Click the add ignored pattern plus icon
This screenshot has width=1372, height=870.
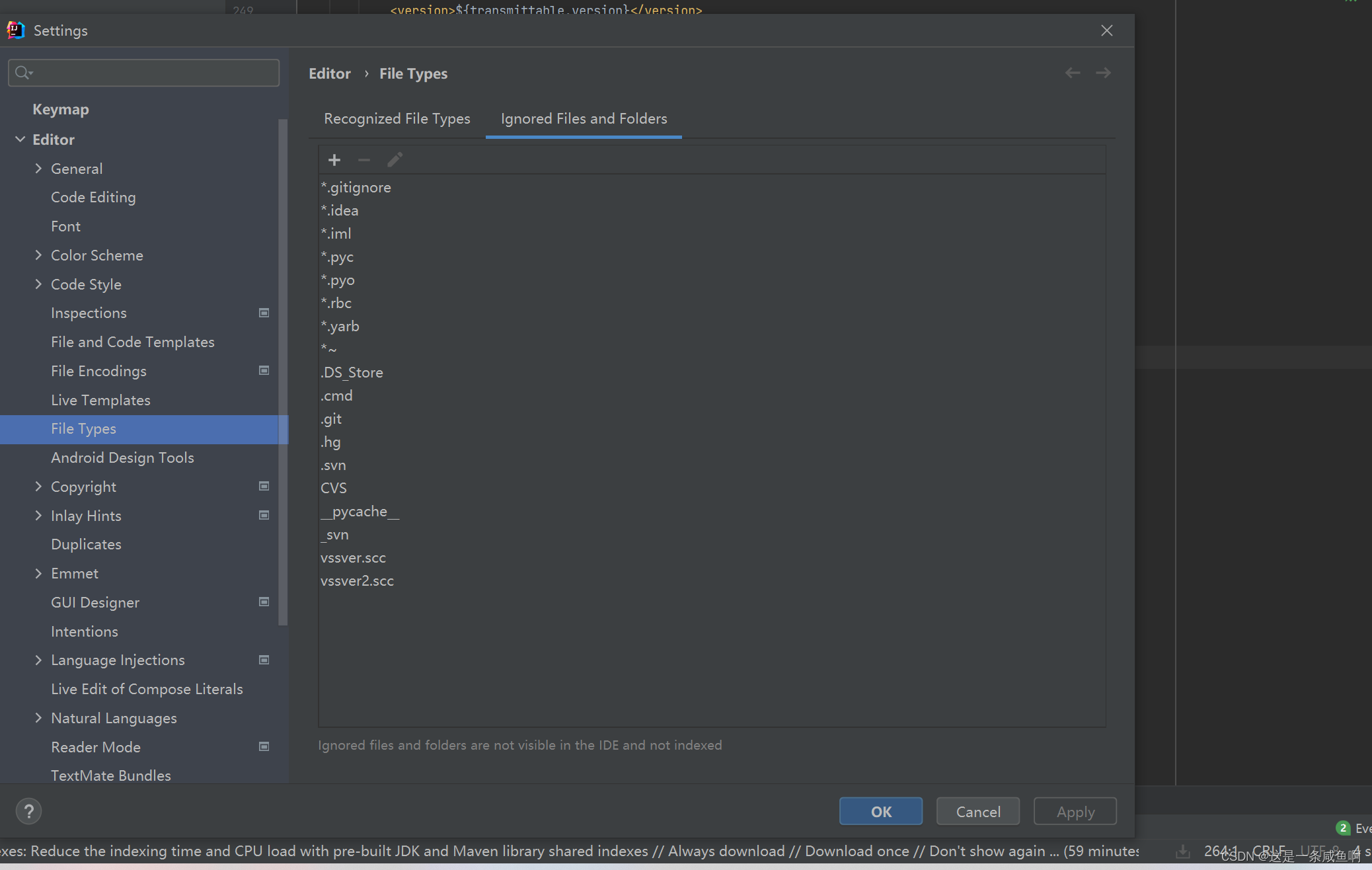[x=334, y=160]
